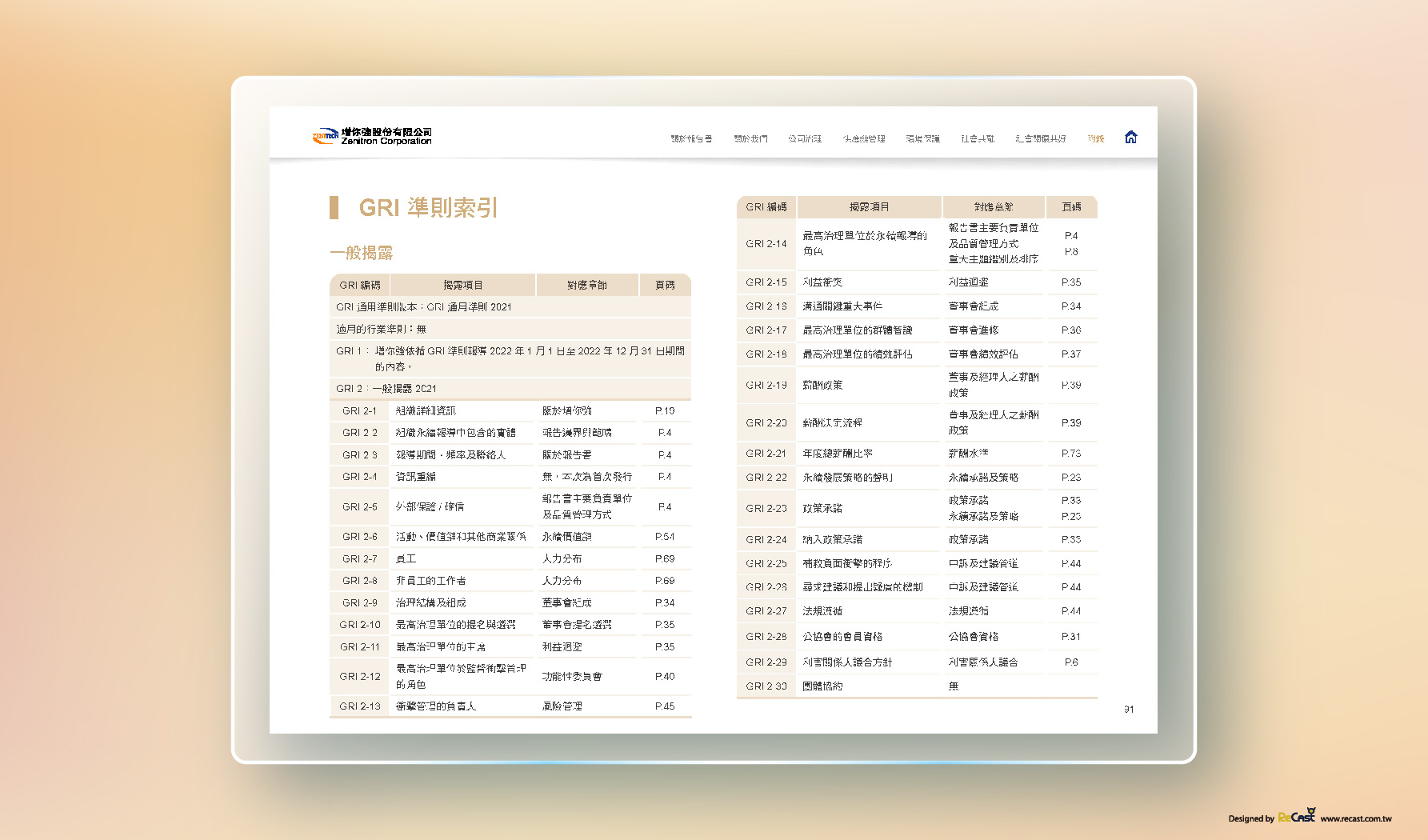Viewport: 1428px width, 840px height.
Task: Click page number 'P.40' in the GRI 2-12 row
Action: click(665, 676)
